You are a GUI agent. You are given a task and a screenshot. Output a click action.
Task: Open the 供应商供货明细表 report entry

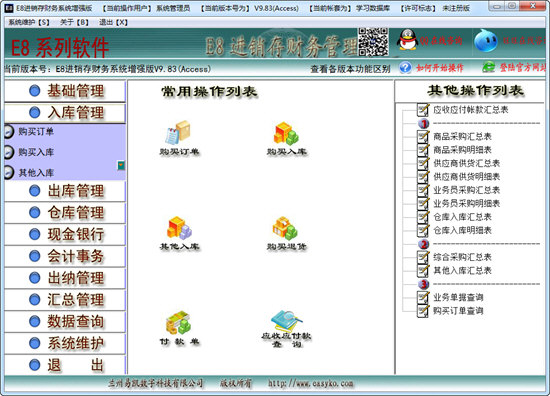coord(467,176)
